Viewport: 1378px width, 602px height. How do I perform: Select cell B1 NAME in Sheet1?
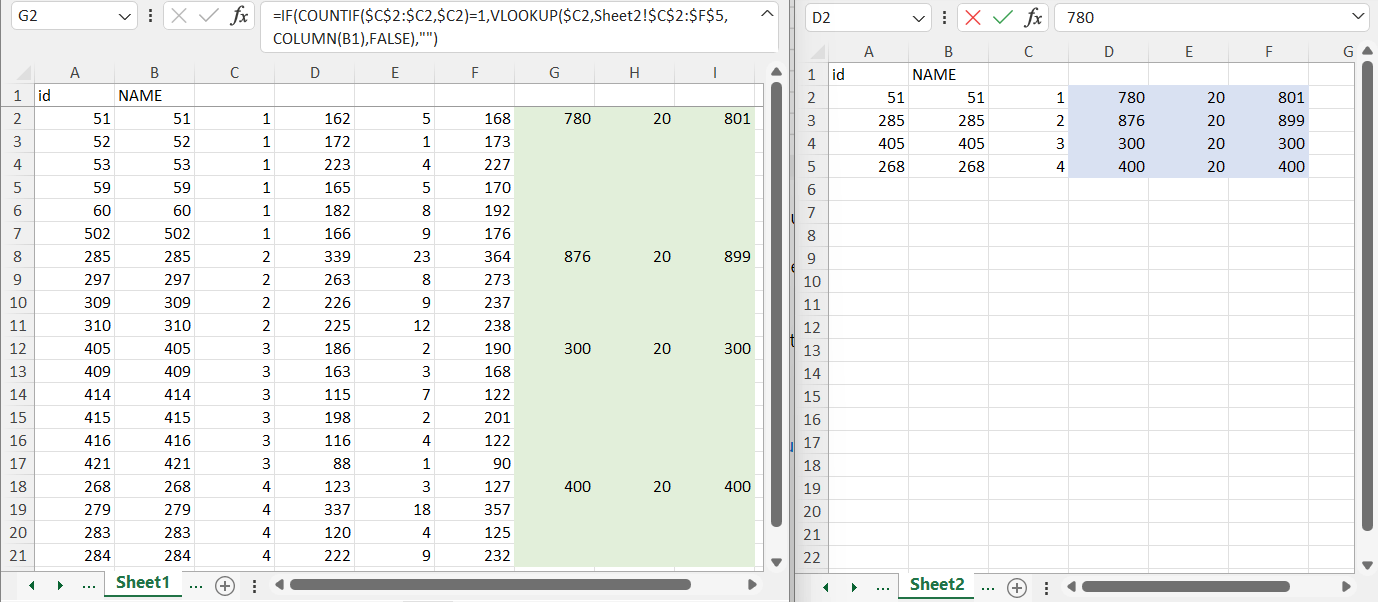[x=154, y=95]
